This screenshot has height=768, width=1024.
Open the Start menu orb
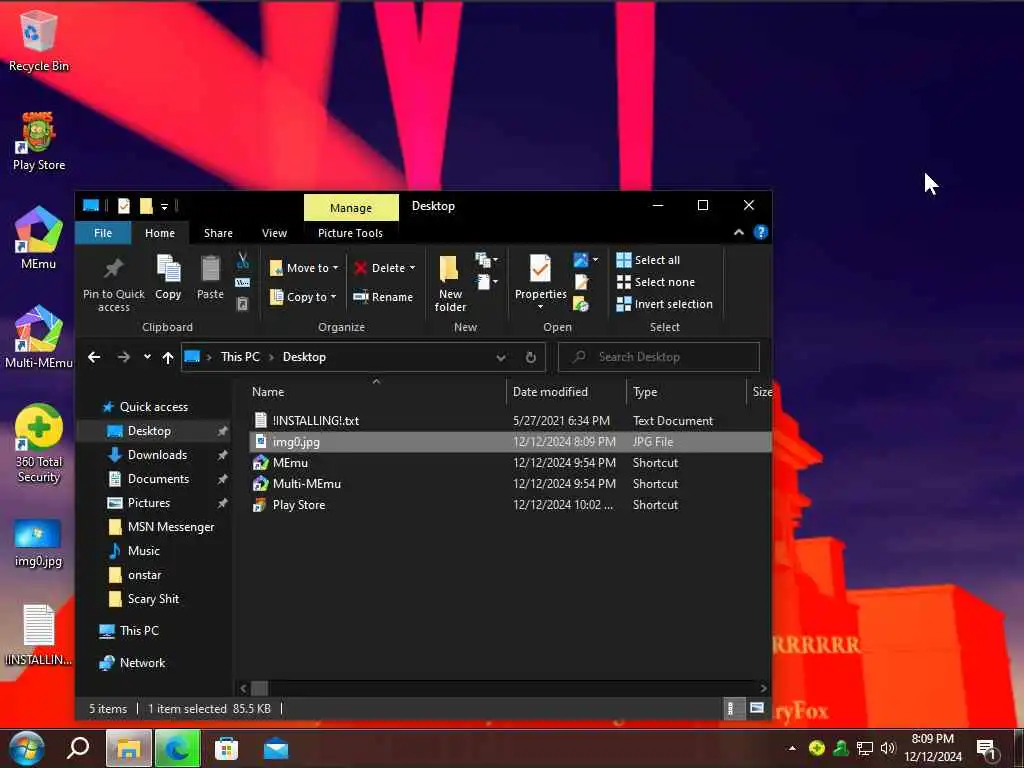click(x=26, y=749)
